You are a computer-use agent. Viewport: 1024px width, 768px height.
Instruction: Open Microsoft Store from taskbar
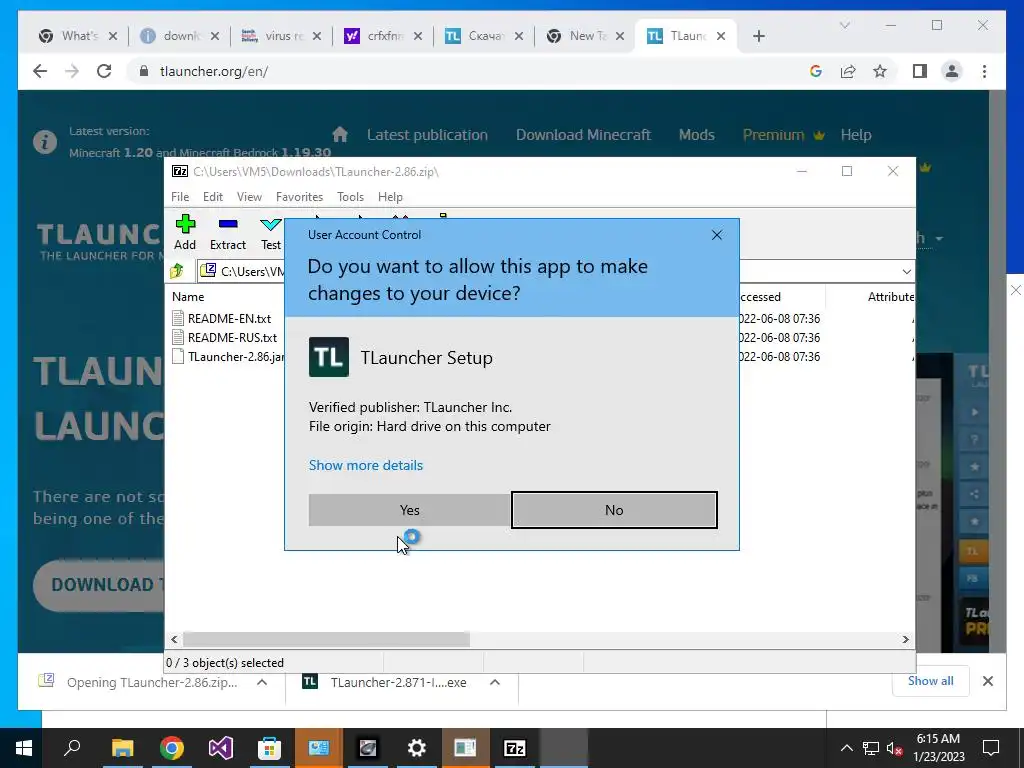coord(269,748)
